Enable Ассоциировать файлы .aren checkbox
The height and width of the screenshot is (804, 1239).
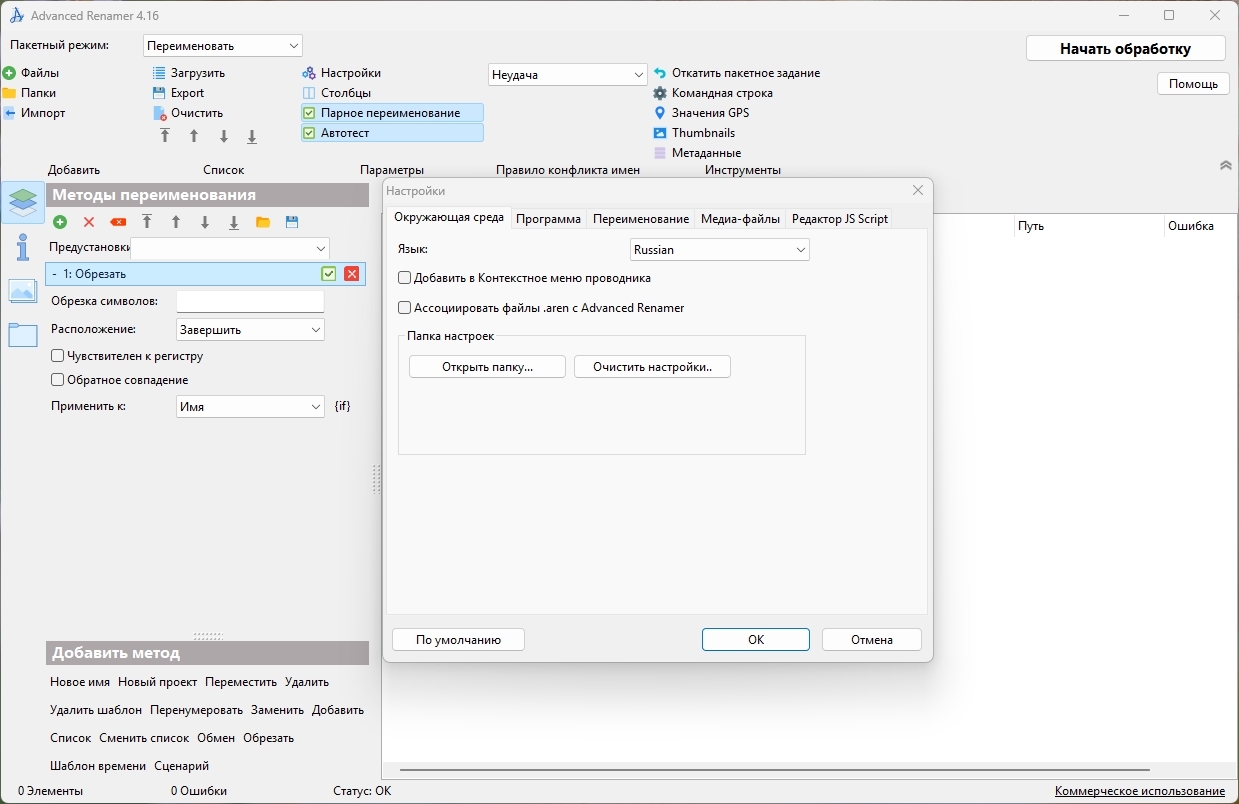(x=405, y=308)
